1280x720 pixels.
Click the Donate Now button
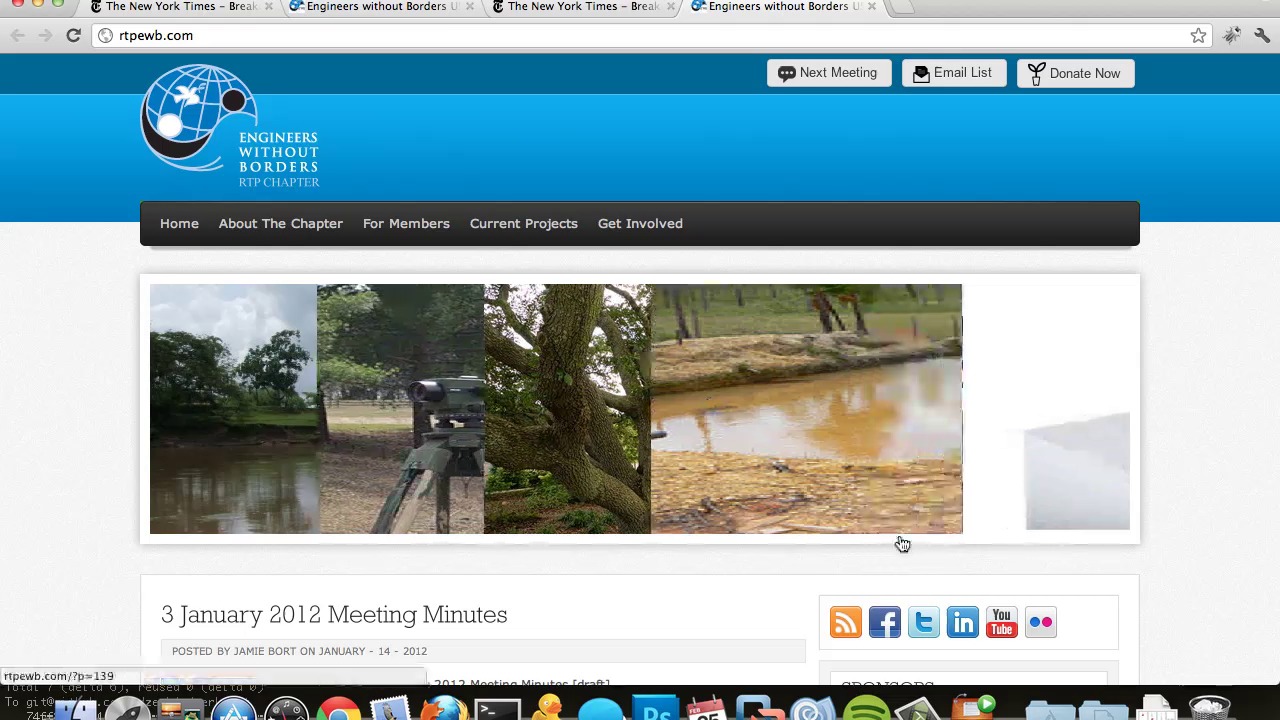(1075, 73)
